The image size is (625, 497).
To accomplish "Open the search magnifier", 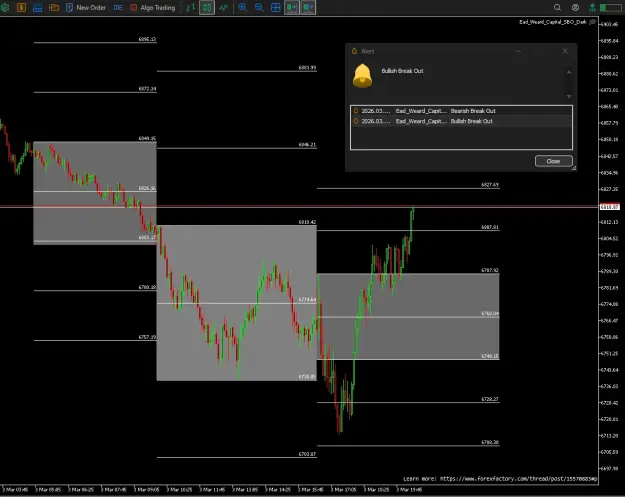I will pos(557,7).
